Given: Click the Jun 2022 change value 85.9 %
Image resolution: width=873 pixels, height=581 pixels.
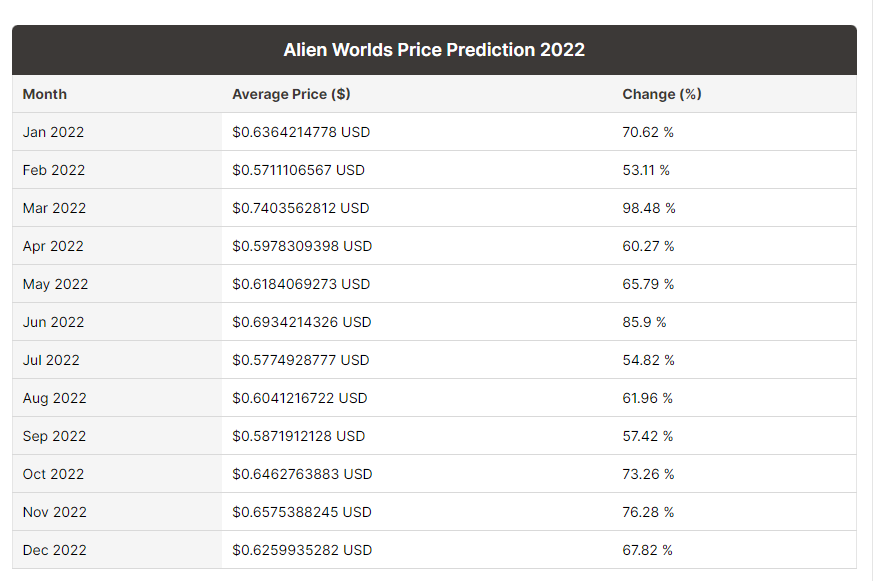Looking at the screenshot, I should pyautogui.click(x=644, y=322).
